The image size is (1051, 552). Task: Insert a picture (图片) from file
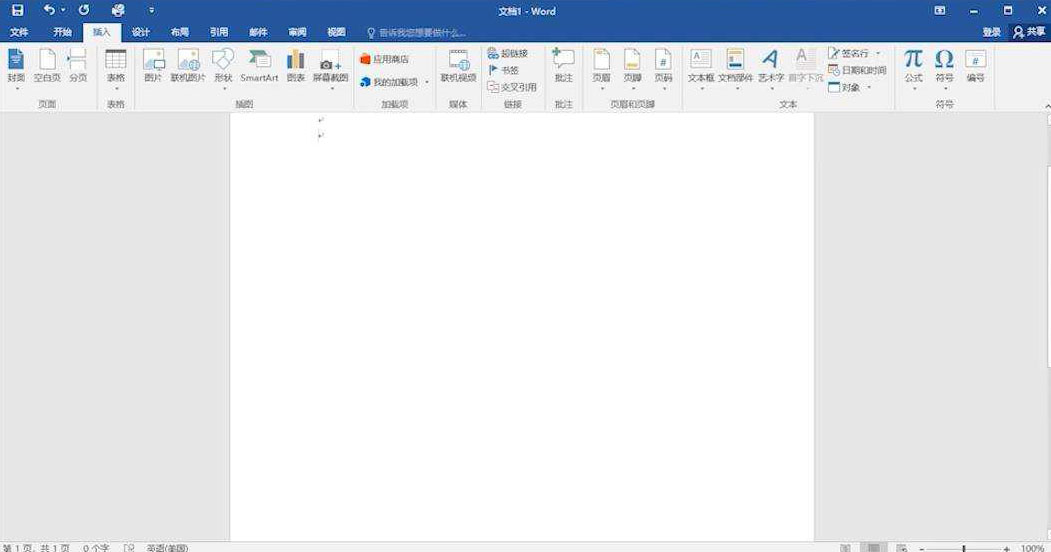pyautogui.click(x=153, y=67)
